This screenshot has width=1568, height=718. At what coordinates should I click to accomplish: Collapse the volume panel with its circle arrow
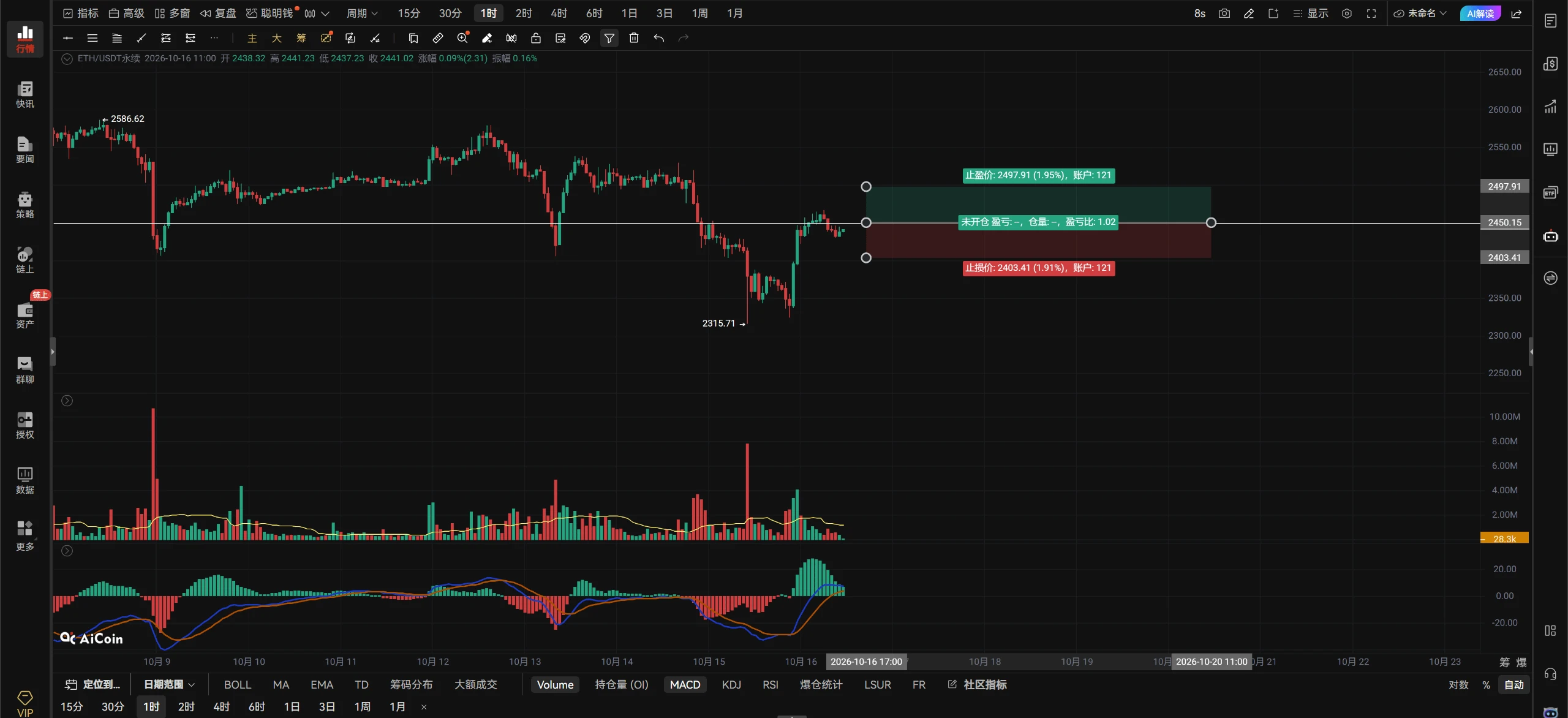(x=67, y=401)
